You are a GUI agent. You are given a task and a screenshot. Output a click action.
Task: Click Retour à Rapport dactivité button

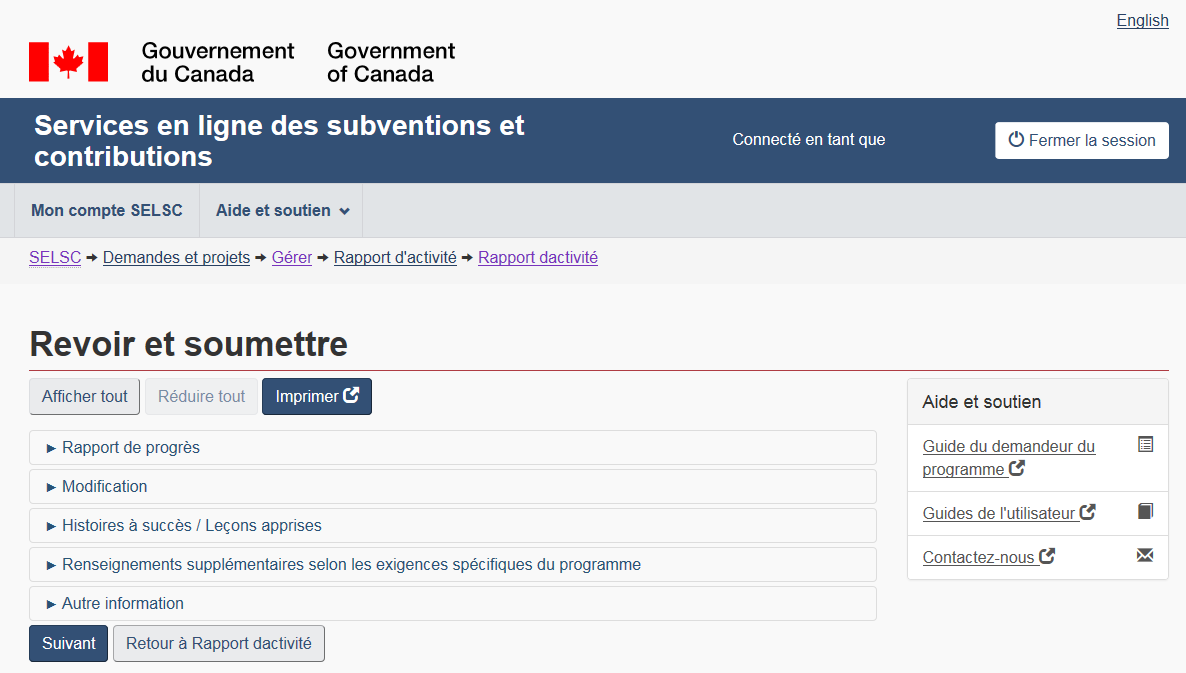click(219, 644)
